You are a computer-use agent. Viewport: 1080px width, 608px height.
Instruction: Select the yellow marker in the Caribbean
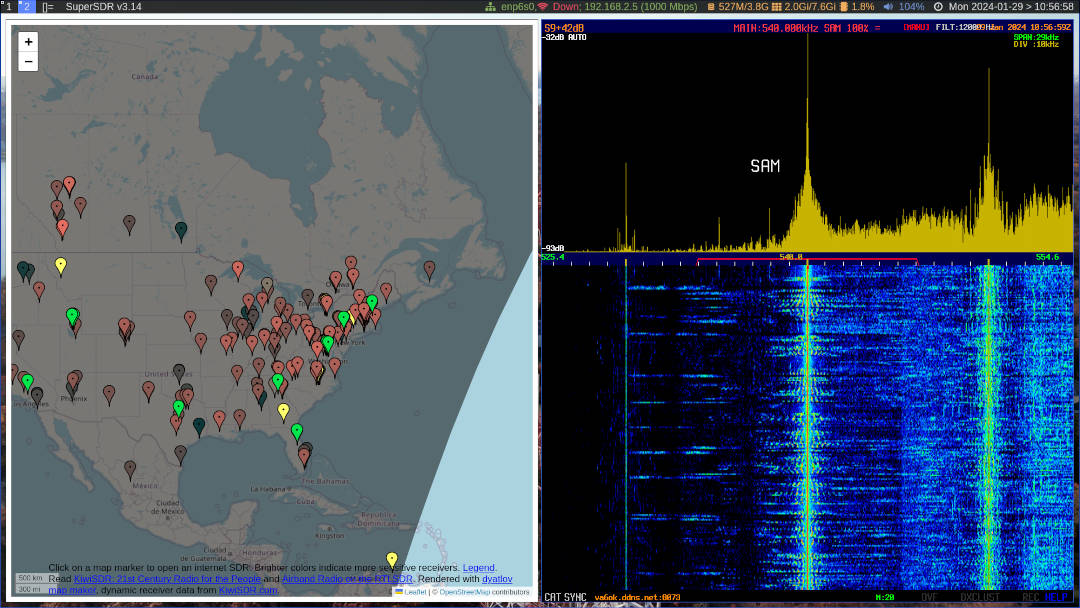click(392, 559)
